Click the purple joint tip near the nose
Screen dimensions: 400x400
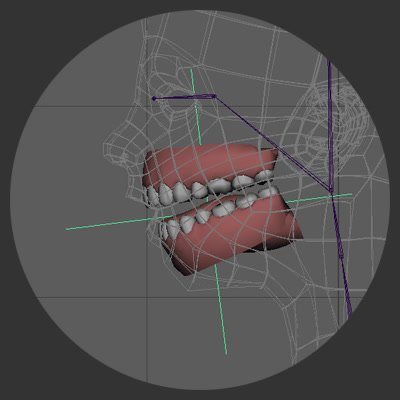point(154,98)
